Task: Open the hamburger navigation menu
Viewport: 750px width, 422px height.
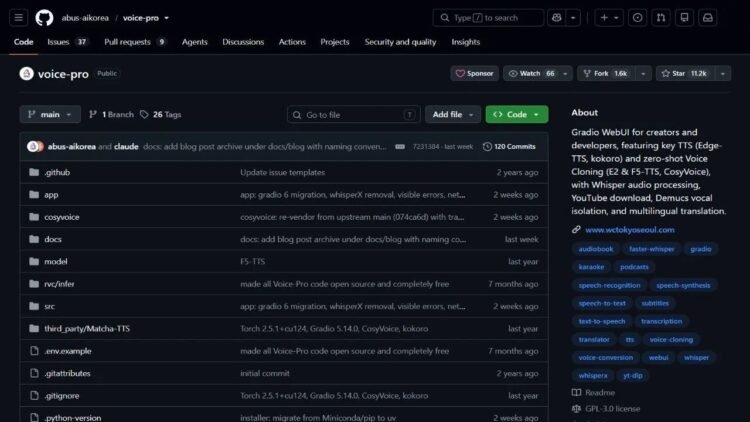Action: pyautogui.click(x=19, y=18)
